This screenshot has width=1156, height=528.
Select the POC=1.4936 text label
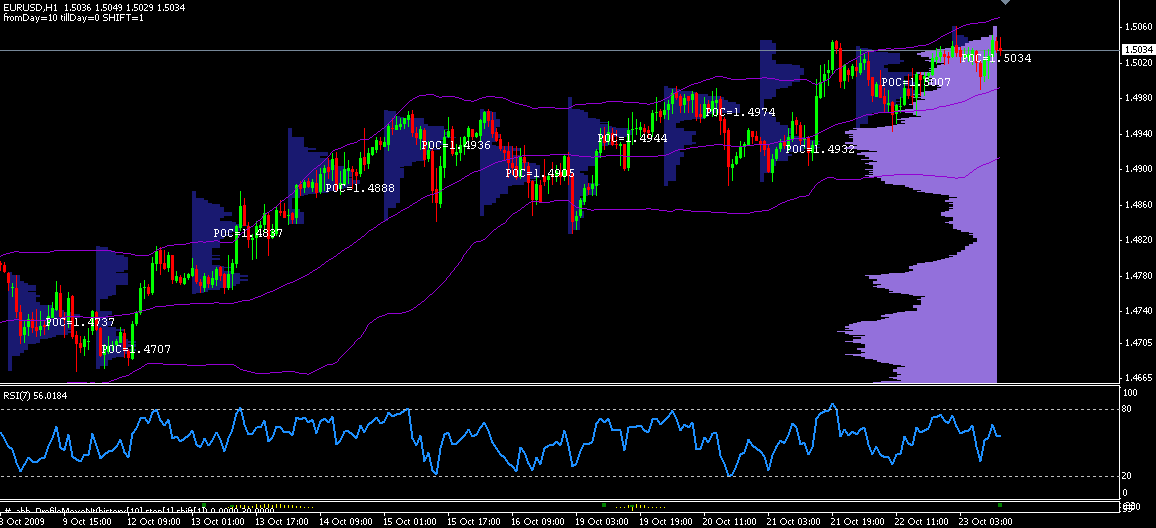coord(456,145)
